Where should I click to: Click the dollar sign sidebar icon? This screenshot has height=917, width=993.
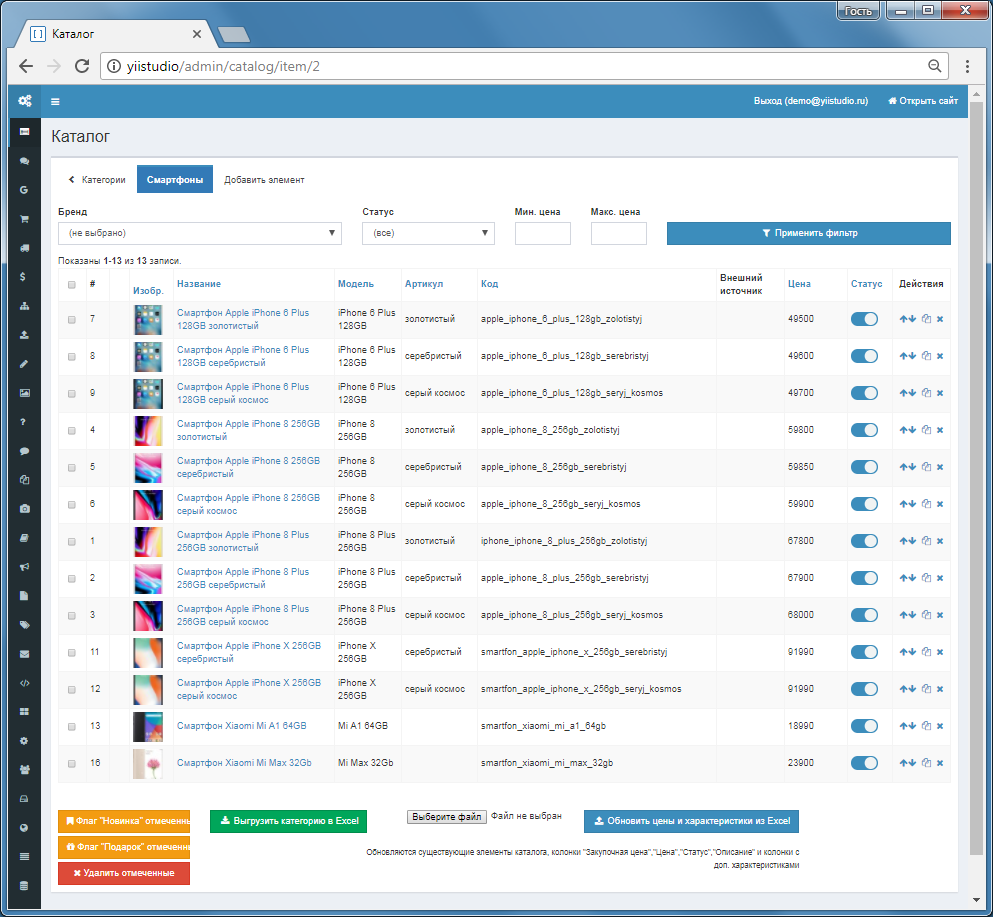click(24, 277)
